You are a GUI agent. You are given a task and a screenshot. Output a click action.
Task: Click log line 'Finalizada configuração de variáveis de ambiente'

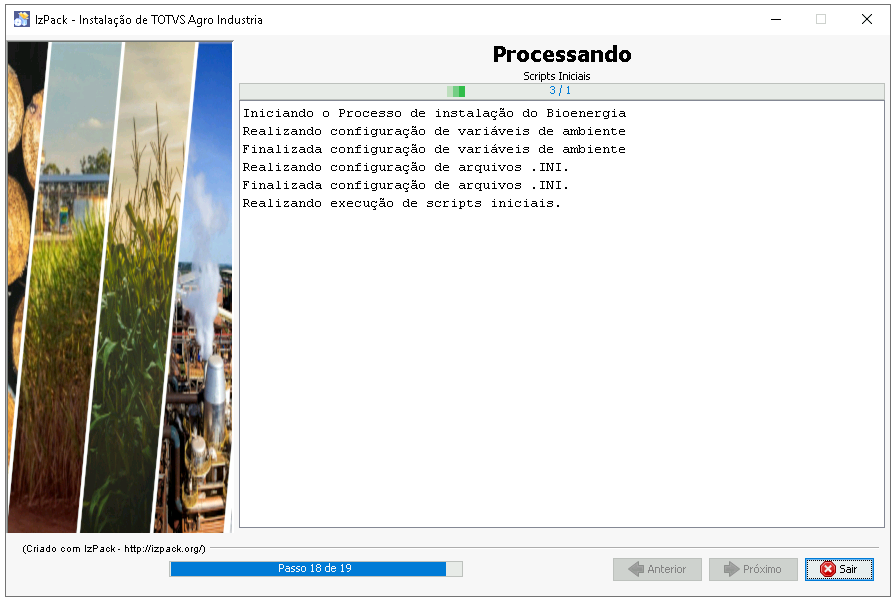[x=434, y=149]
